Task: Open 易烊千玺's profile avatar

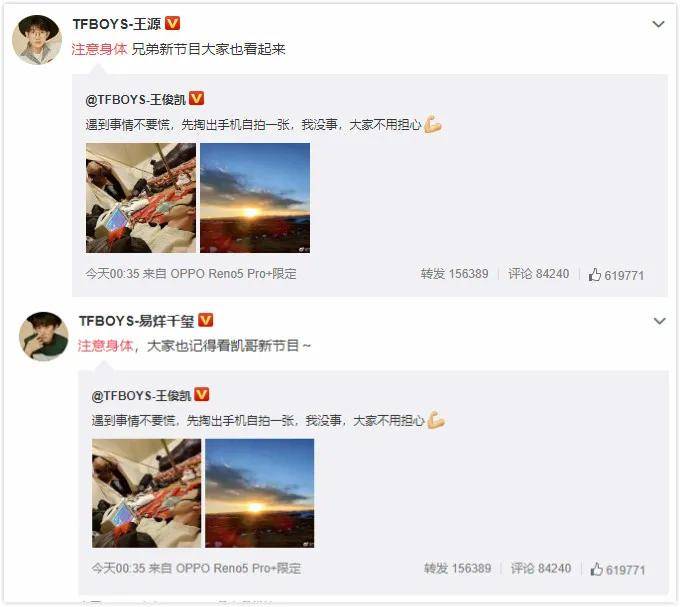Action: click(43, 336)
